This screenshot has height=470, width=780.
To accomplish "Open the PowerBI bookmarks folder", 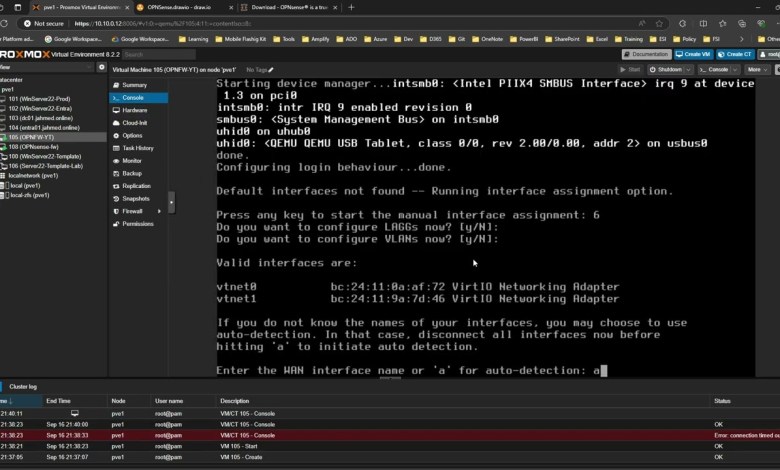I will coord(524,39).
